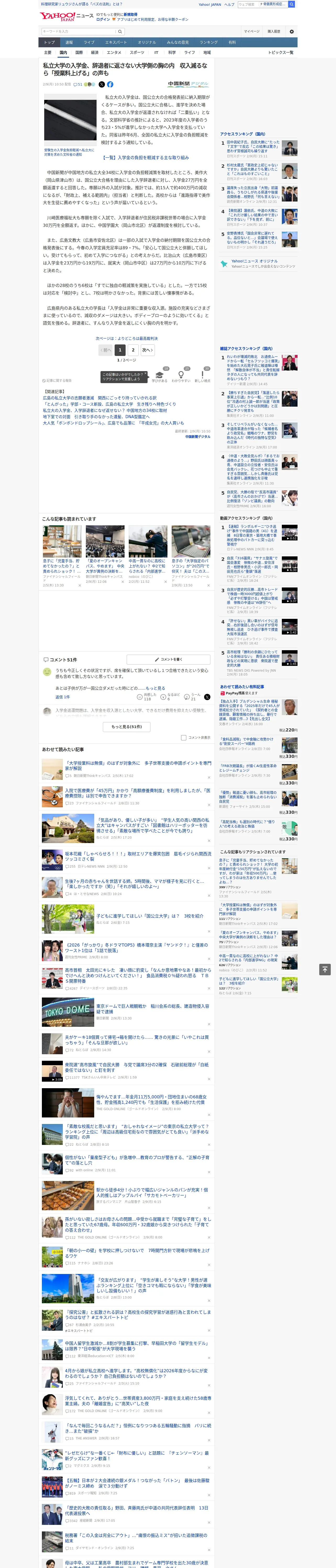Switch to the 国際 category tab
This screenshot has height=1568, width=336.
[x=79, y=53]
